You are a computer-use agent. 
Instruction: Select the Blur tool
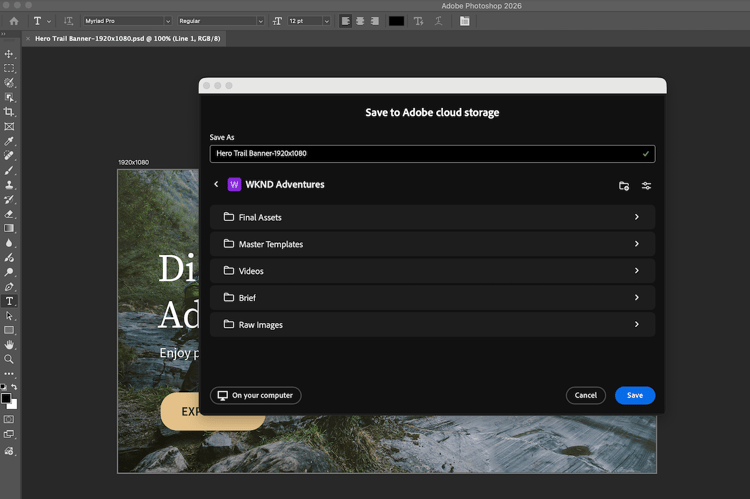(x=9, y=243)
